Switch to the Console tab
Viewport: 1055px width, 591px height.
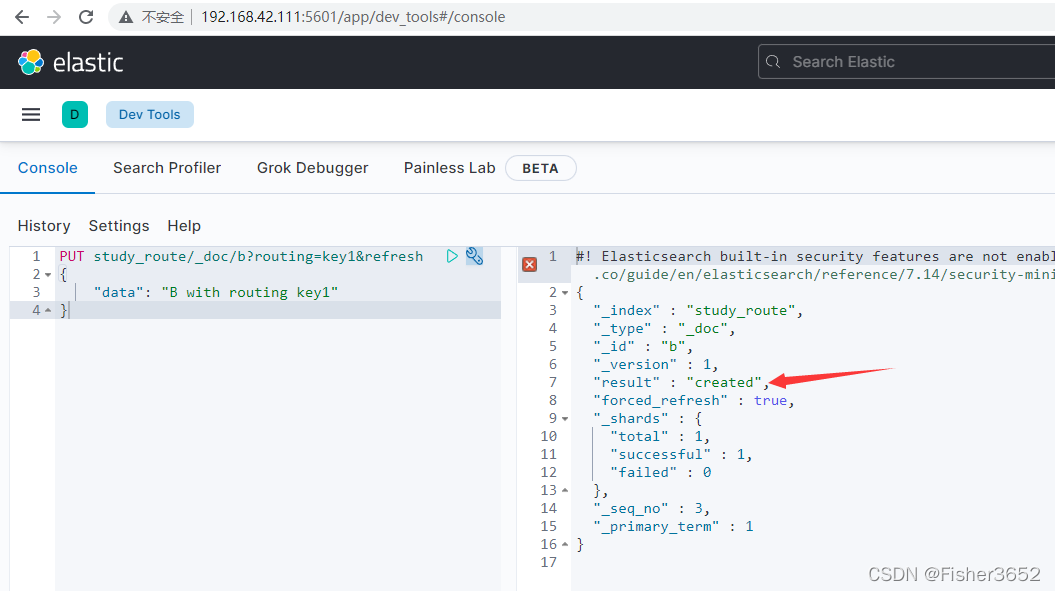48,168
